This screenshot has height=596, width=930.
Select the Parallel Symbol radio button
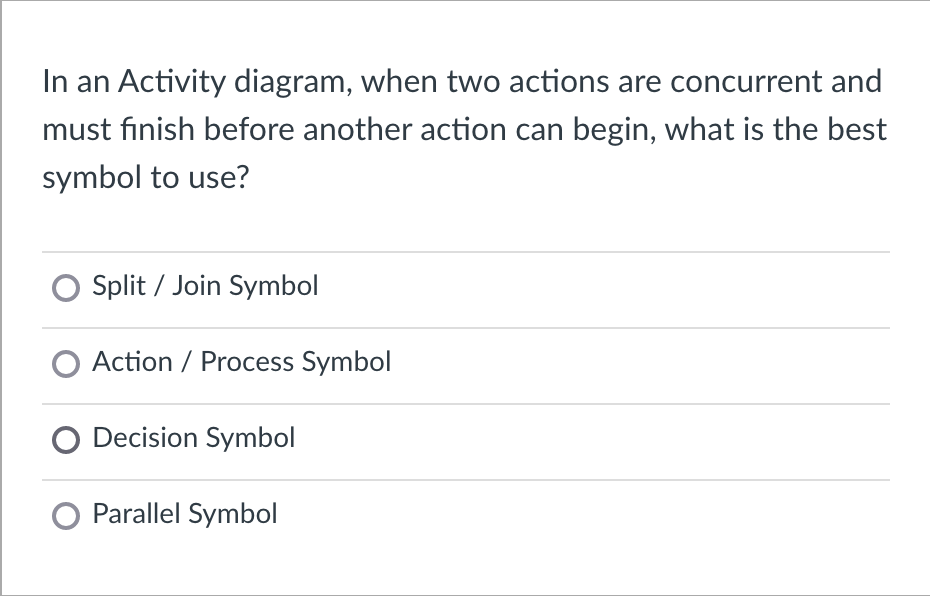tap(65, 515)
